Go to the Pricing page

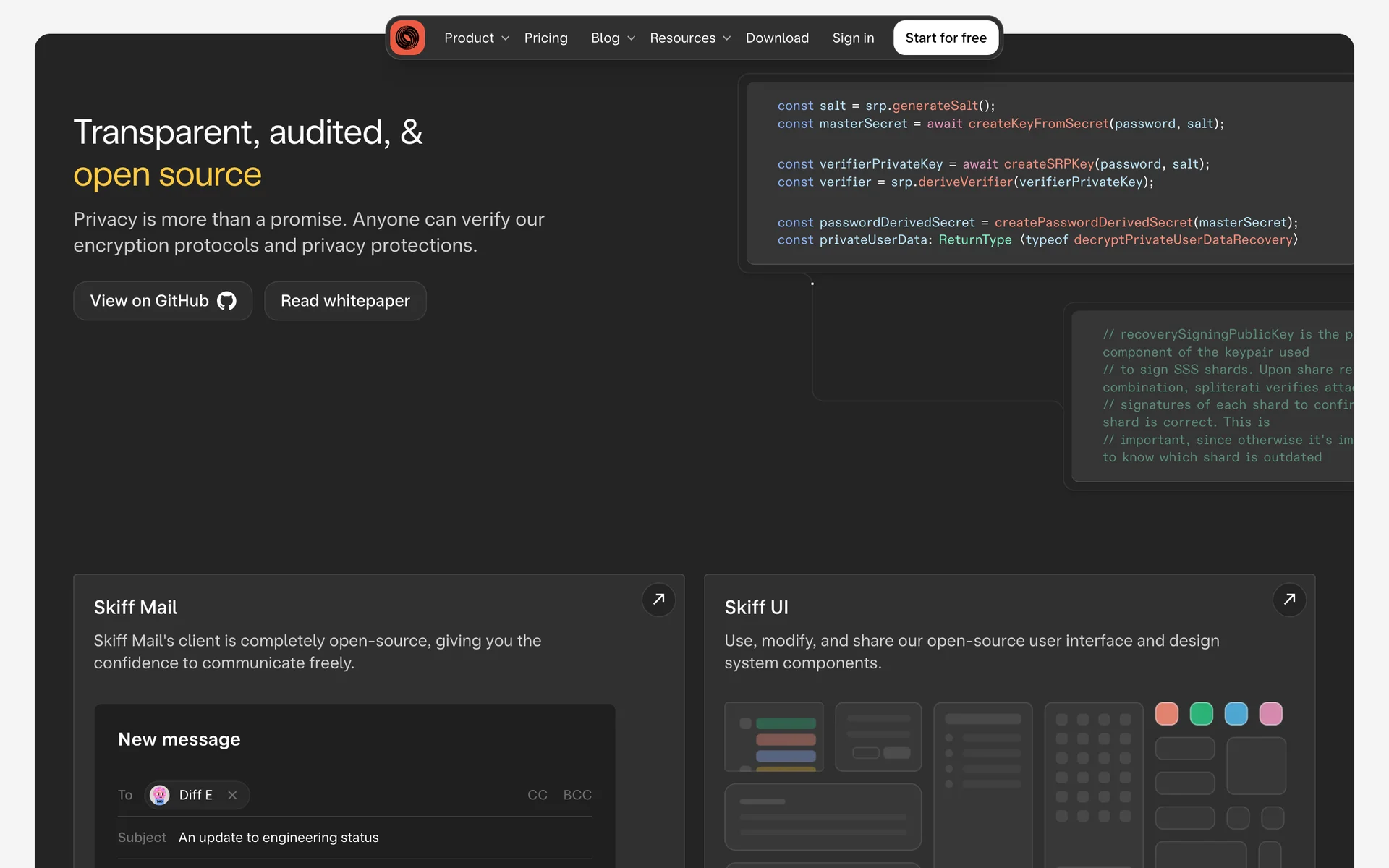(545, 38)
